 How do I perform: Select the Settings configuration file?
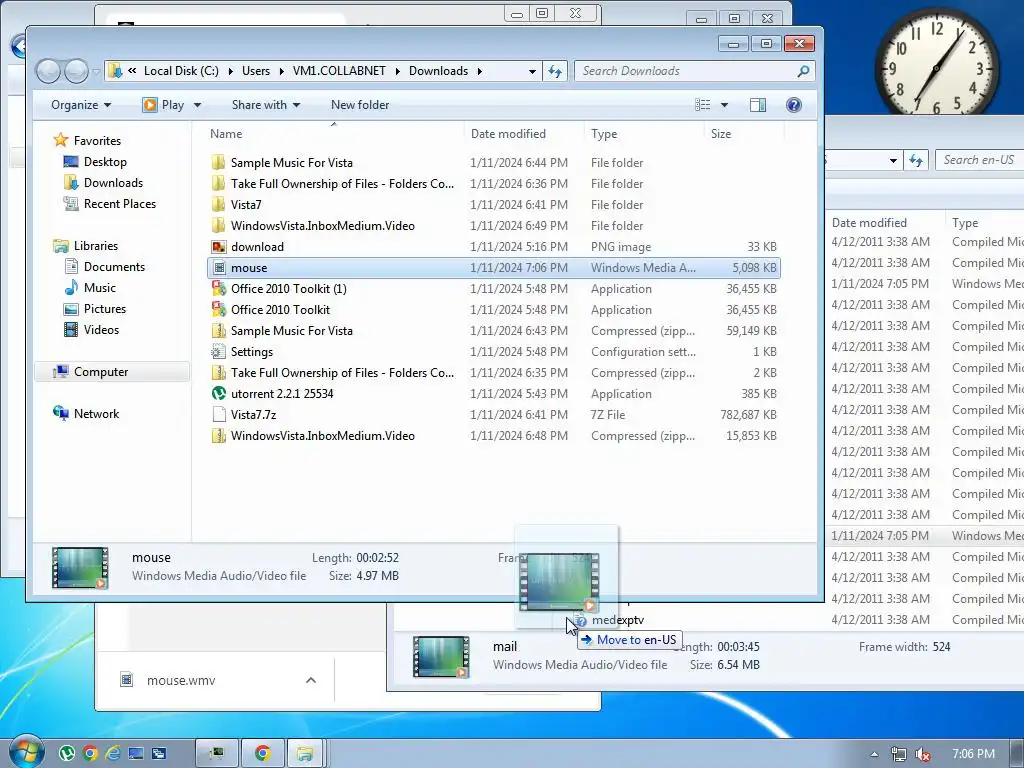pyautogui.click(x=493, y=352)
